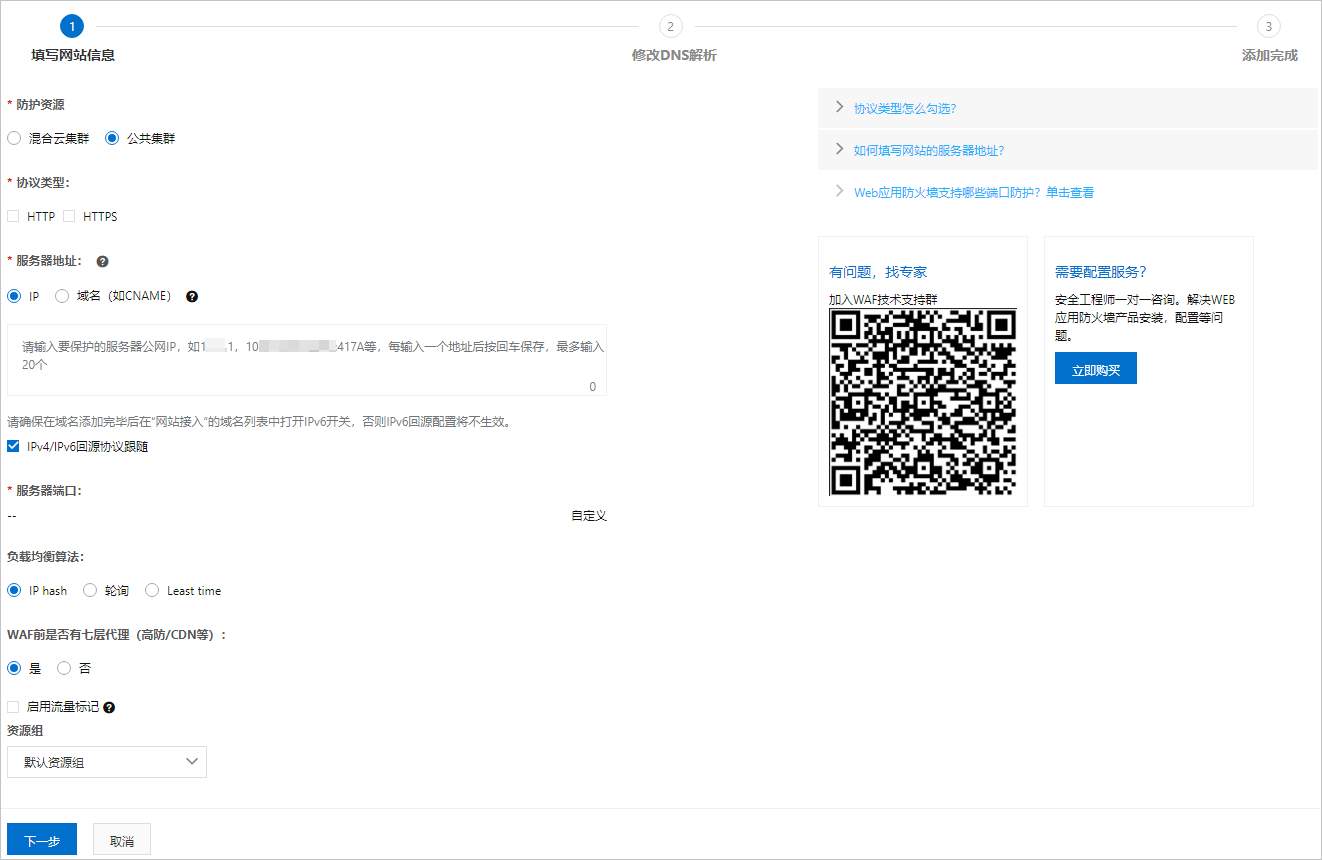Expand the Web应用防火墙 ports FAQ chevron
Screen dimensions: 1322x860
coord(839,191)
